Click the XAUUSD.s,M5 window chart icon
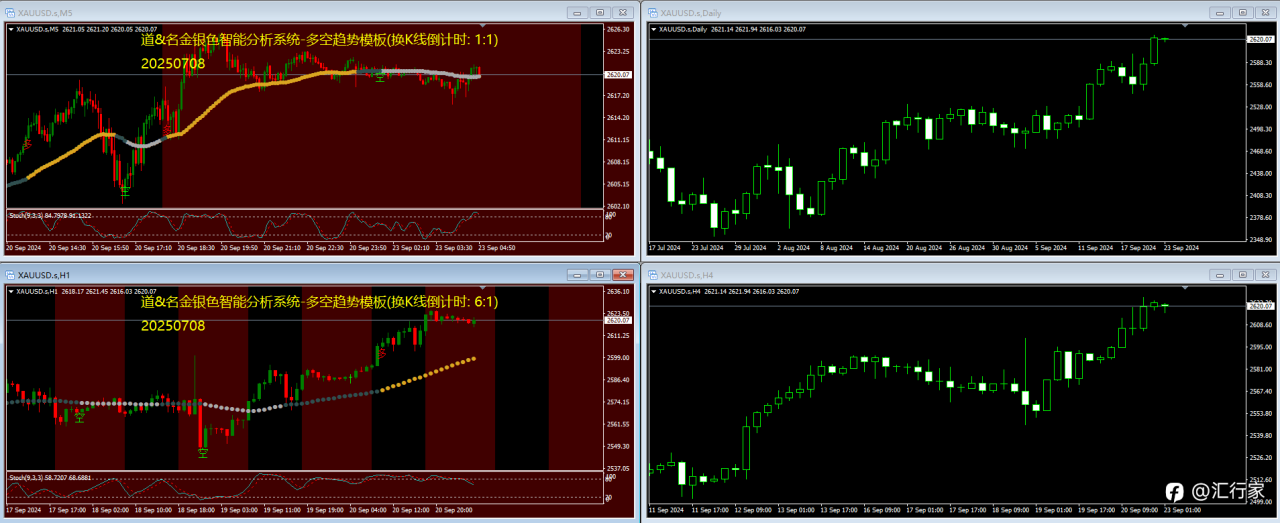 (x=10, y=12)
